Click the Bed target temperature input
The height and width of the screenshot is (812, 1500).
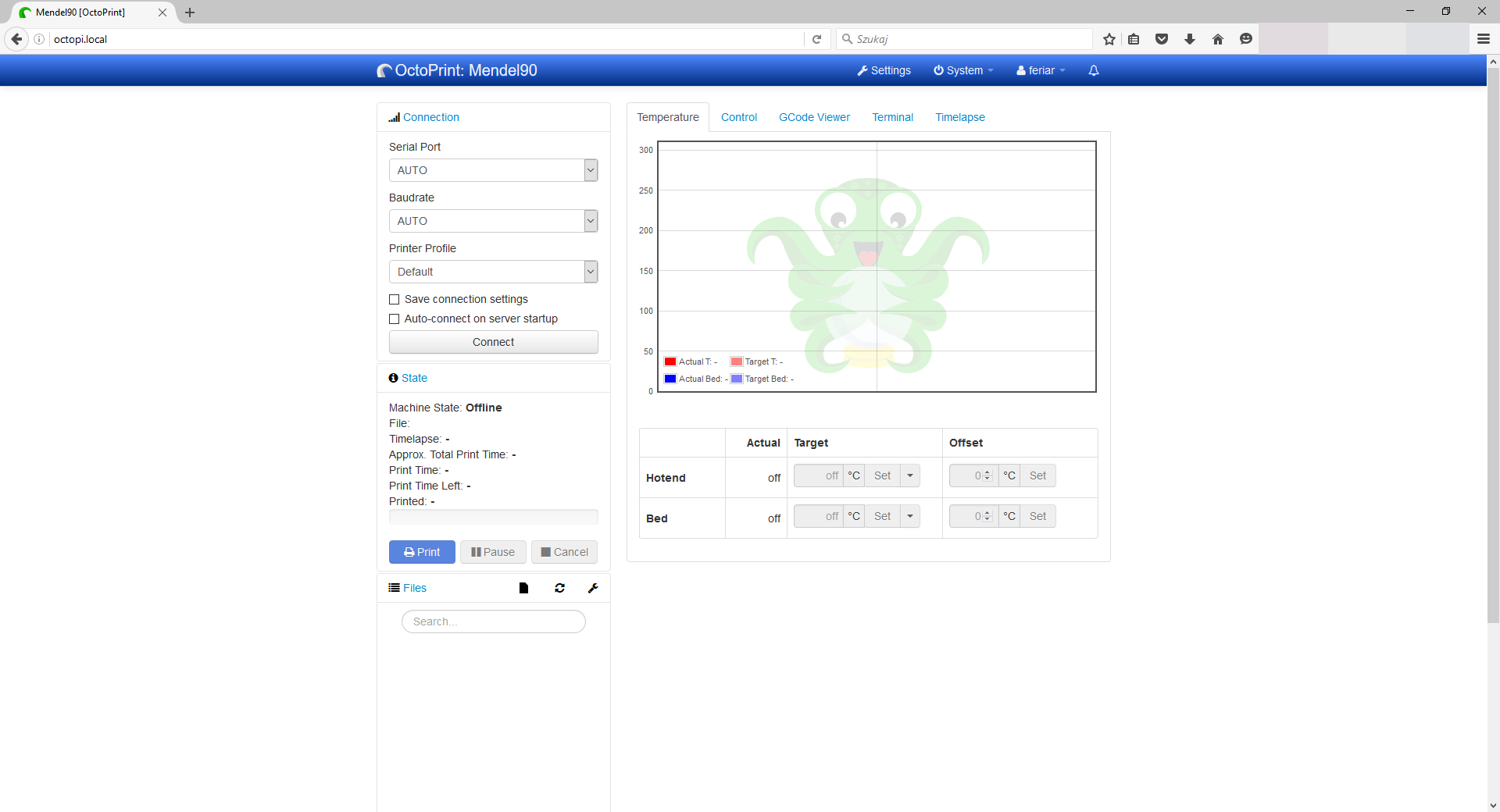coord(819,516)
